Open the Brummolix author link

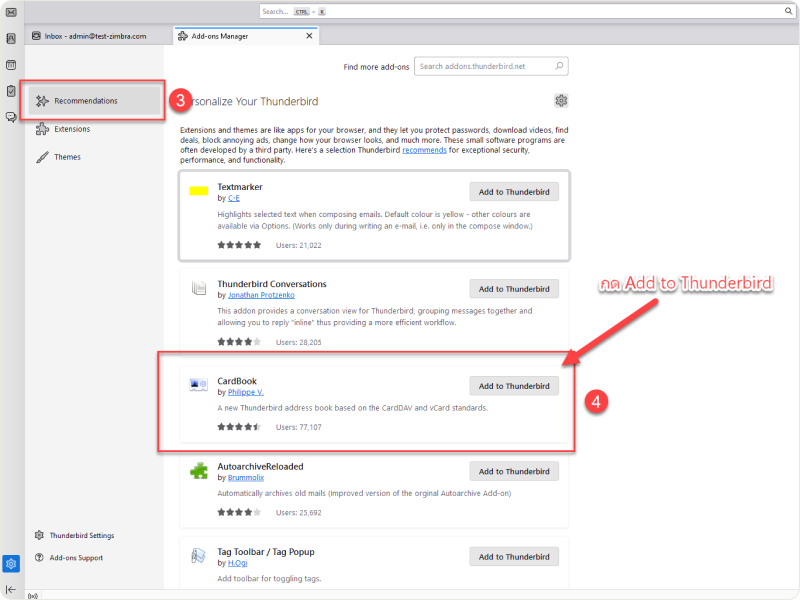(246, 478)
